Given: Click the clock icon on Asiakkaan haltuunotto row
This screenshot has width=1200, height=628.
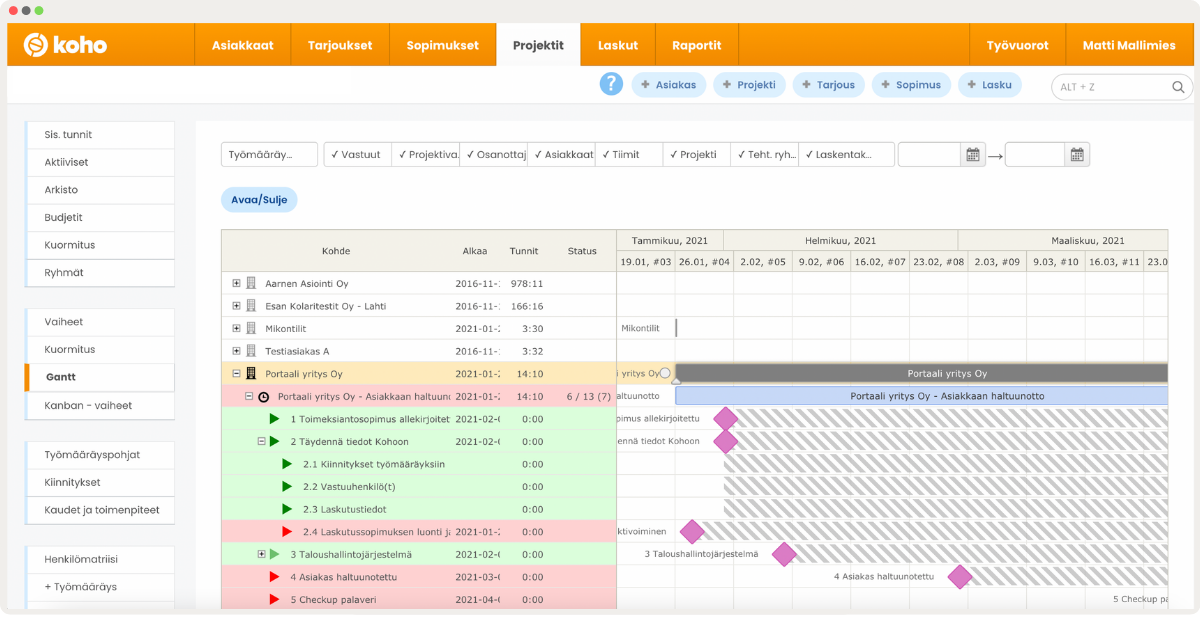Looking at the screenshot, I should (x=264, y=397).
